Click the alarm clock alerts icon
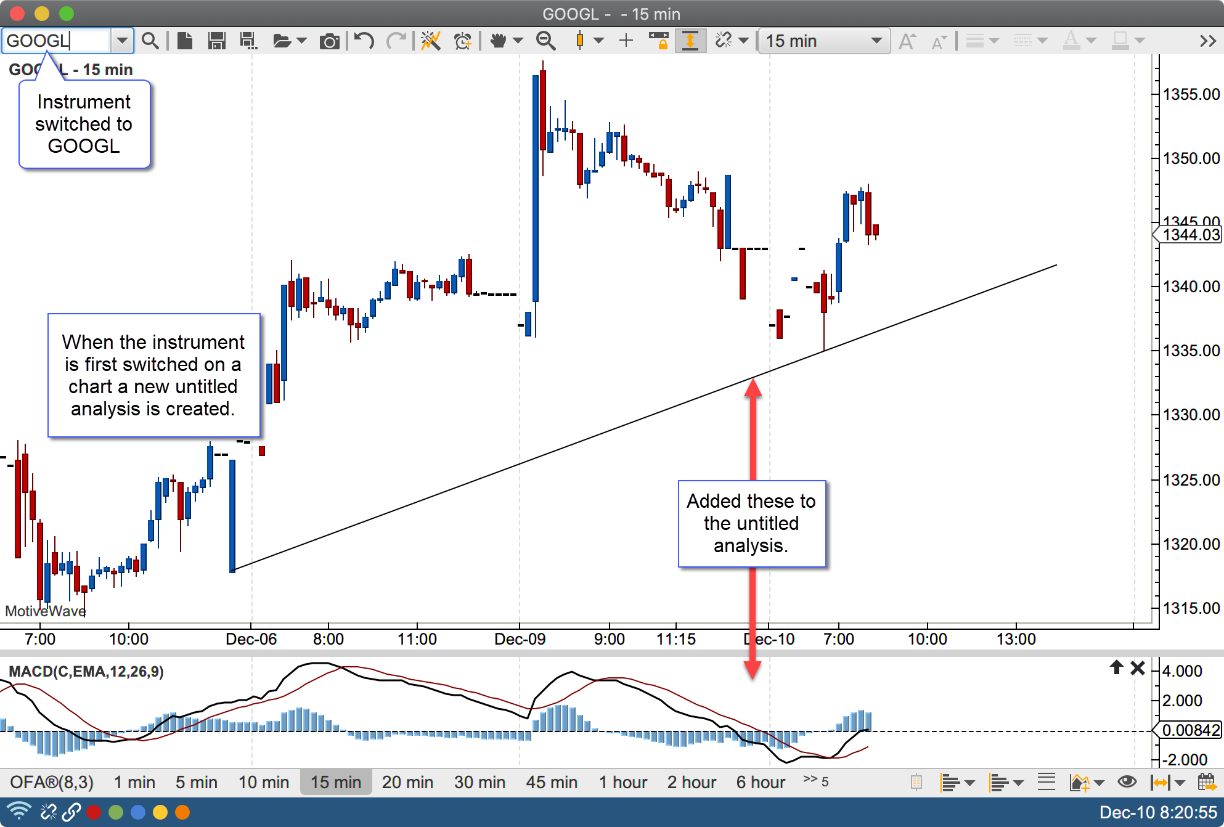Viewport: 1224px width, 827px height. [462, 41]
